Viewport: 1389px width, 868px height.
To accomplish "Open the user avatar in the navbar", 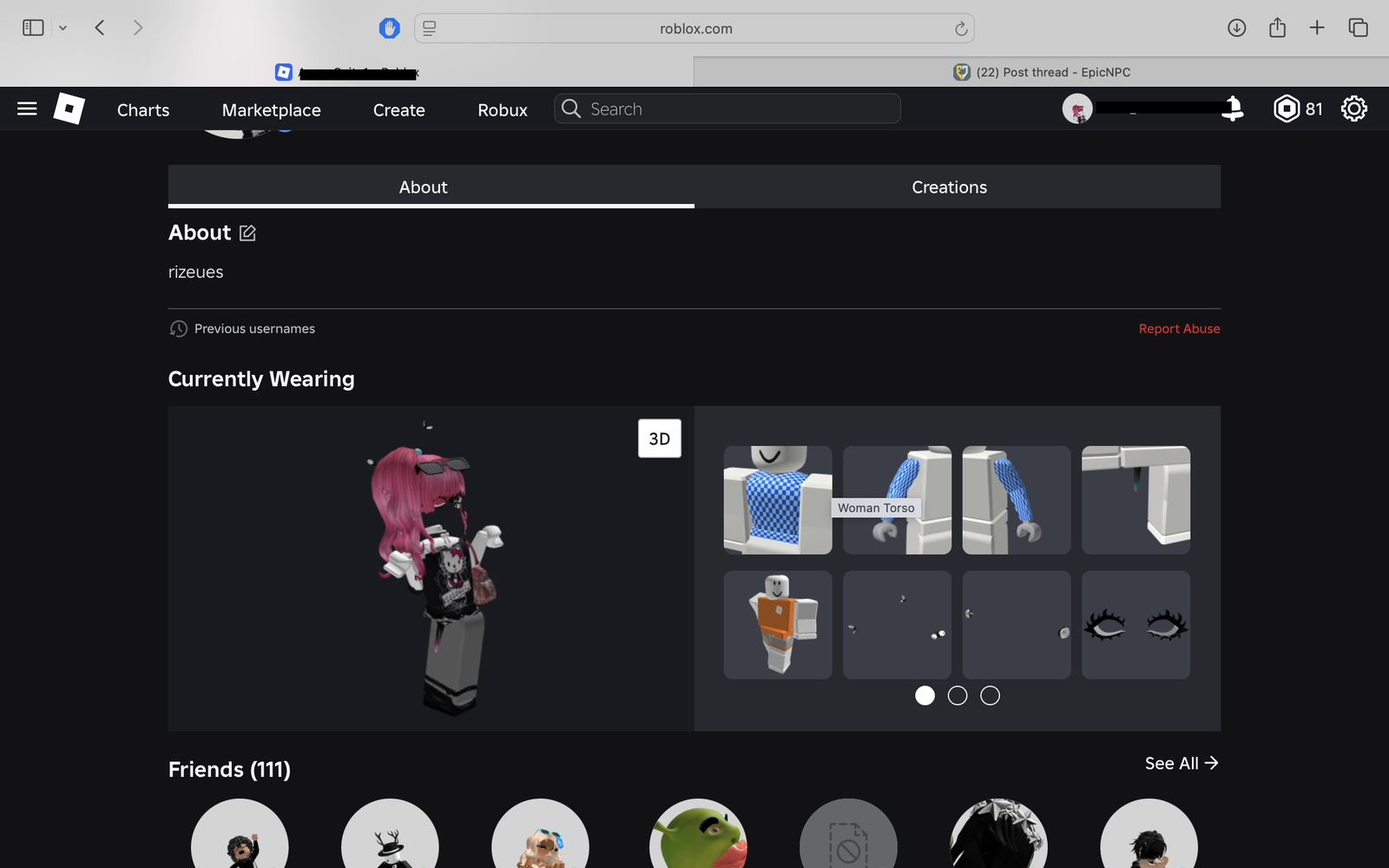I will [1077, 108].
